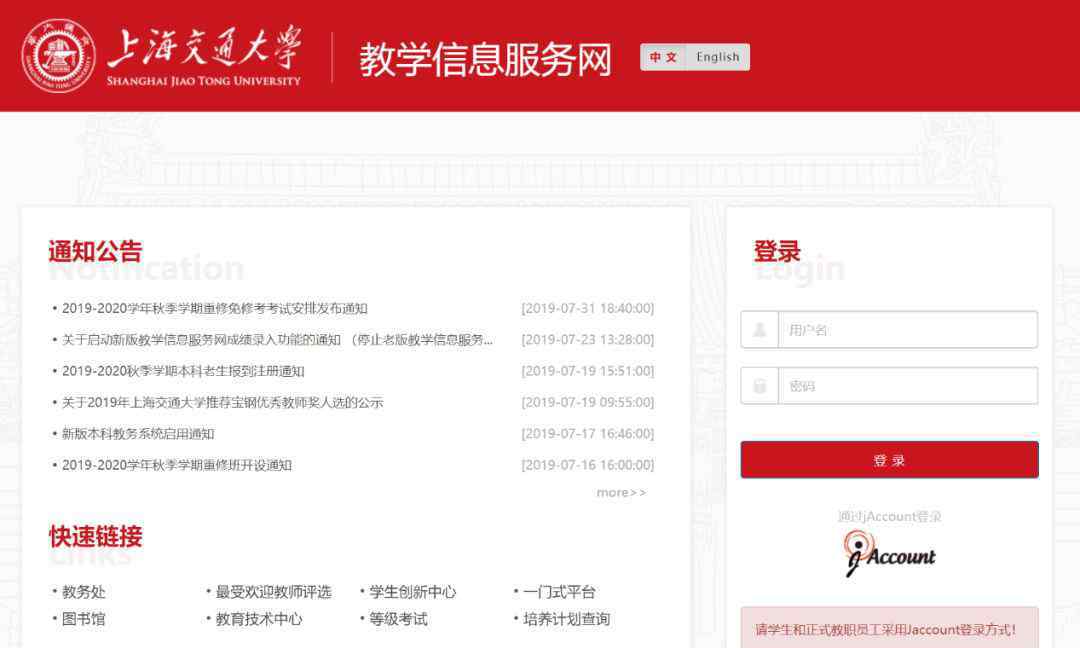Screen dimensions: 1080x648
Task: Open the 宝钢优秀教师奖人选公示 notice
Action: [x=222, y=402]
